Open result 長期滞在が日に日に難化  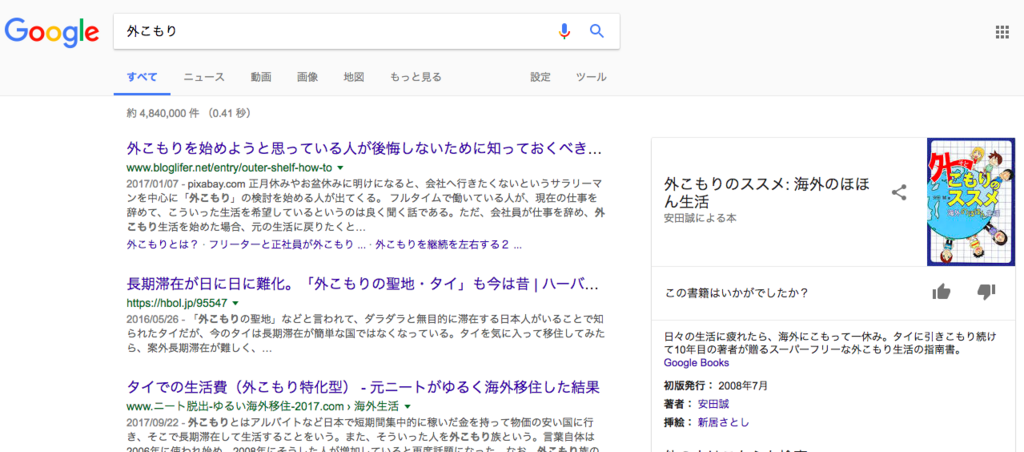coord(362,284)
